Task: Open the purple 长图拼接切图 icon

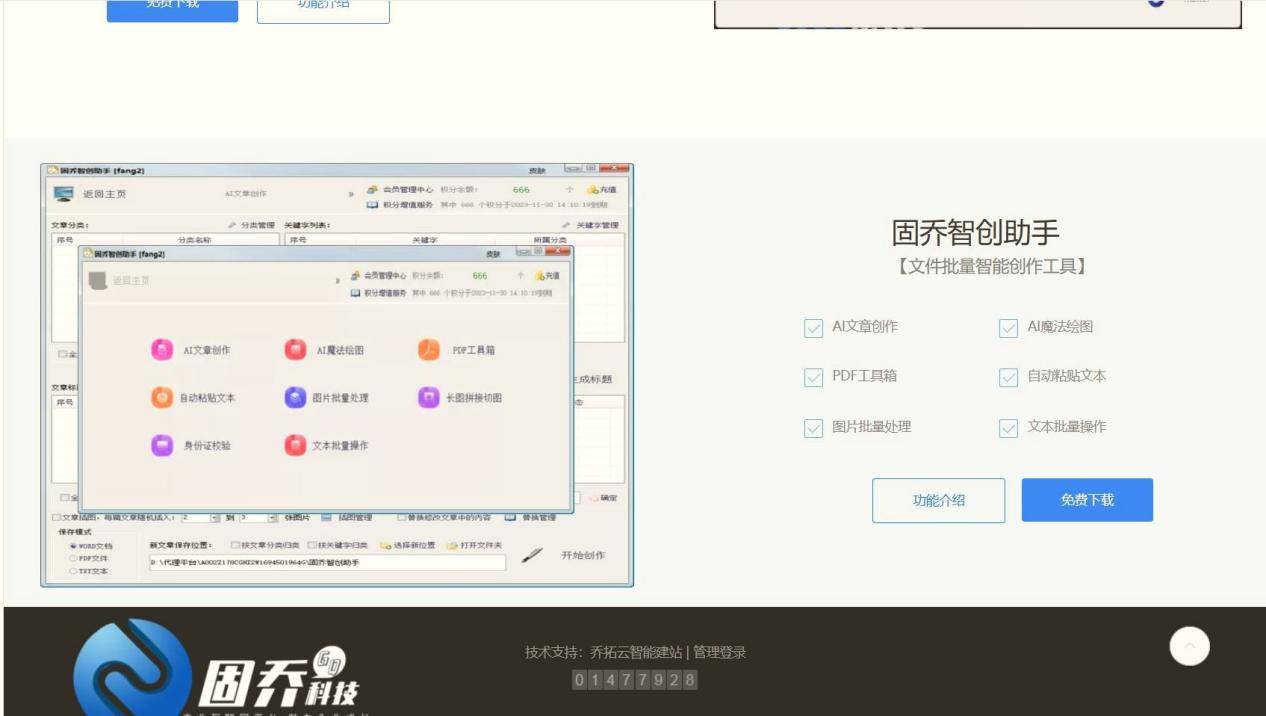Action: (x=429, y=398)
